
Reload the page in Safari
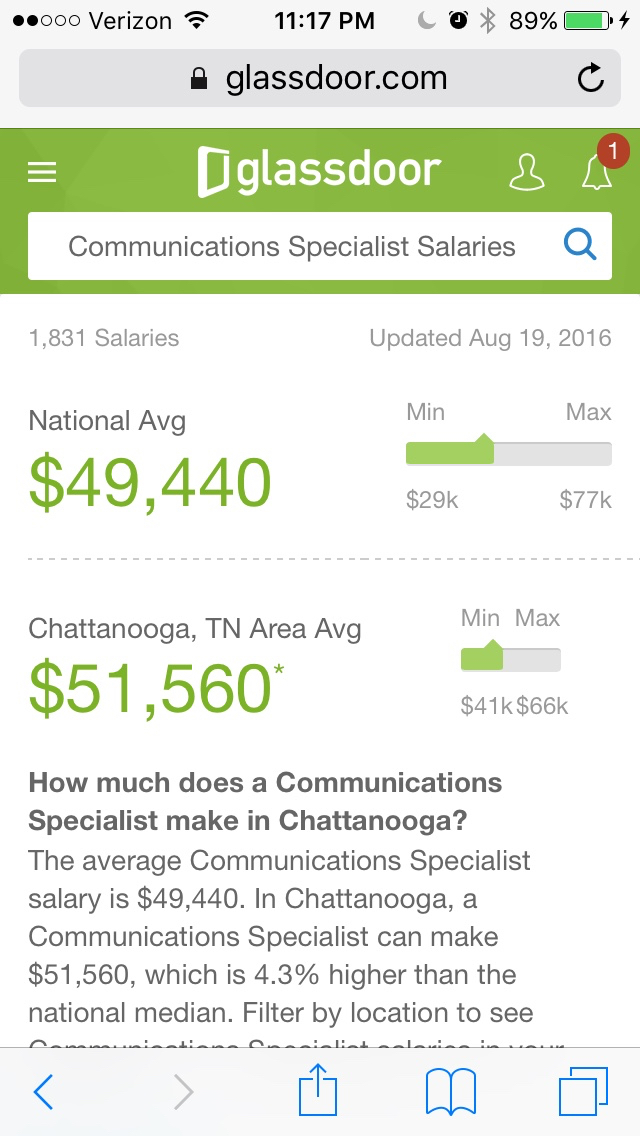(591, 79)
